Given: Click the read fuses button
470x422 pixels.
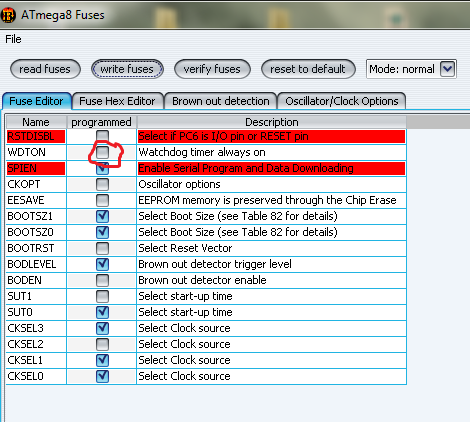Looking at the screenshot, I should 45,69.
